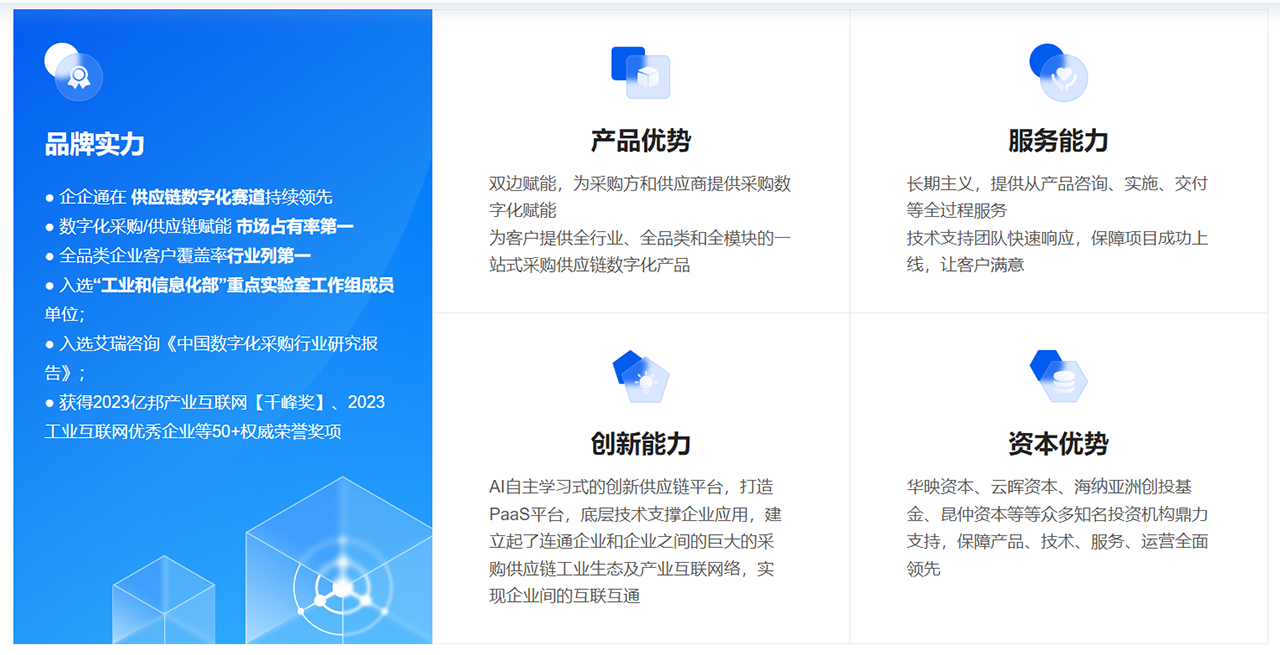Click the 市场占有率第一 bullet text
This screenshot has height=655, width=1280.
pyautogui.click(x=295, y=227)
